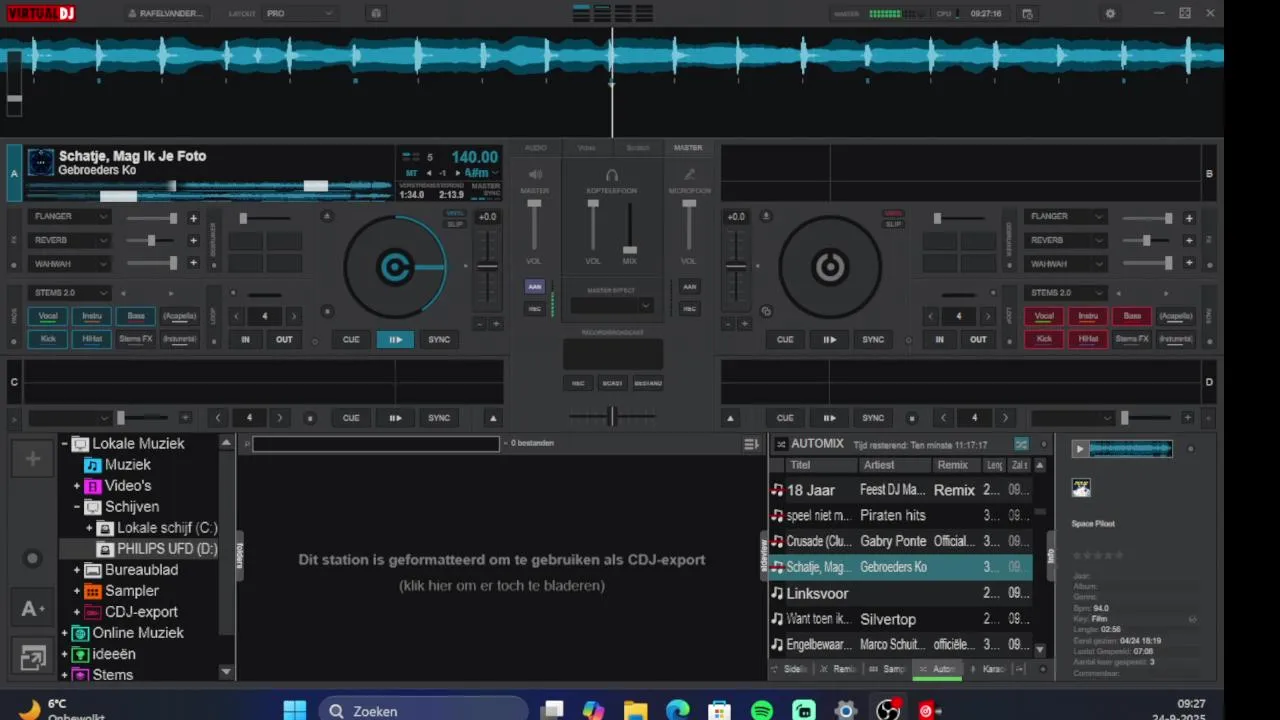The height and width of the screenshot is (720, 1280).
Task: Click SYNC on deck D
Action: tap(873, 418)
